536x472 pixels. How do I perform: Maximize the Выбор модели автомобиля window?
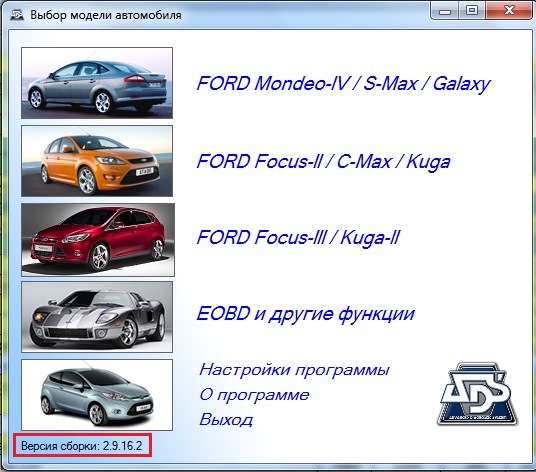click(472, 11)
